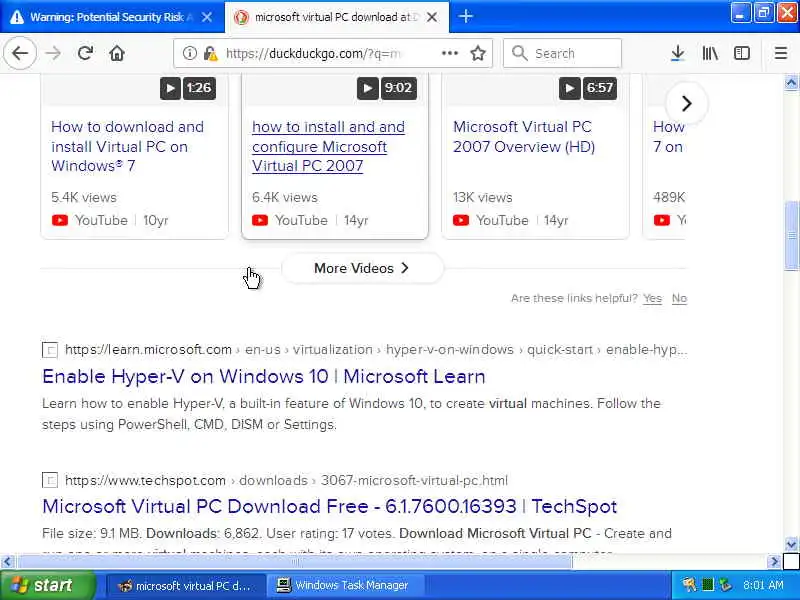Toggle the sidebar view
This screenshot has height=600, width=800.
coord(742,53)
